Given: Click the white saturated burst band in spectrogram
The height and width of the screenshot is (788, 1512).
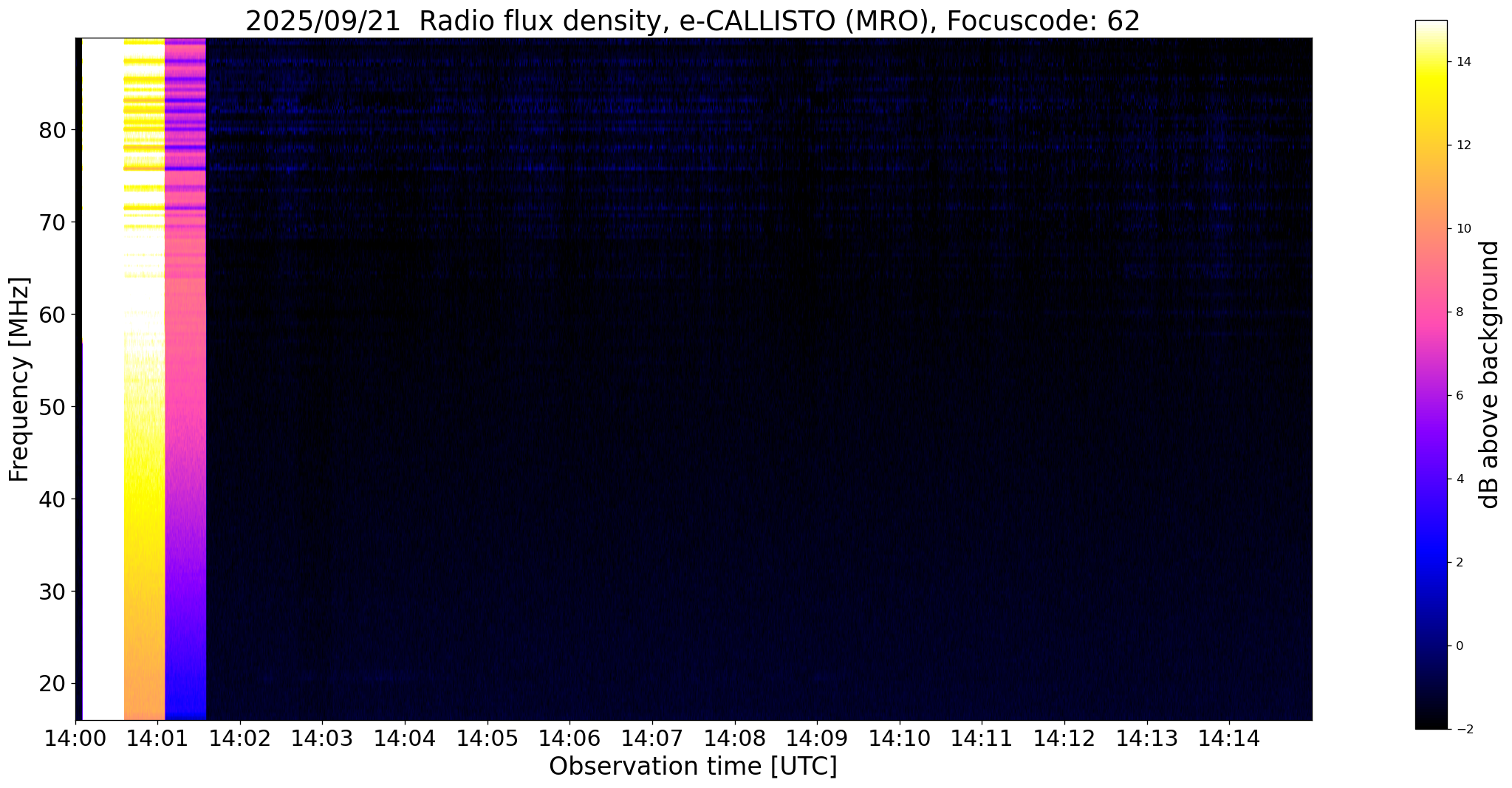Looking at the screenshot, I should point(103,379).
